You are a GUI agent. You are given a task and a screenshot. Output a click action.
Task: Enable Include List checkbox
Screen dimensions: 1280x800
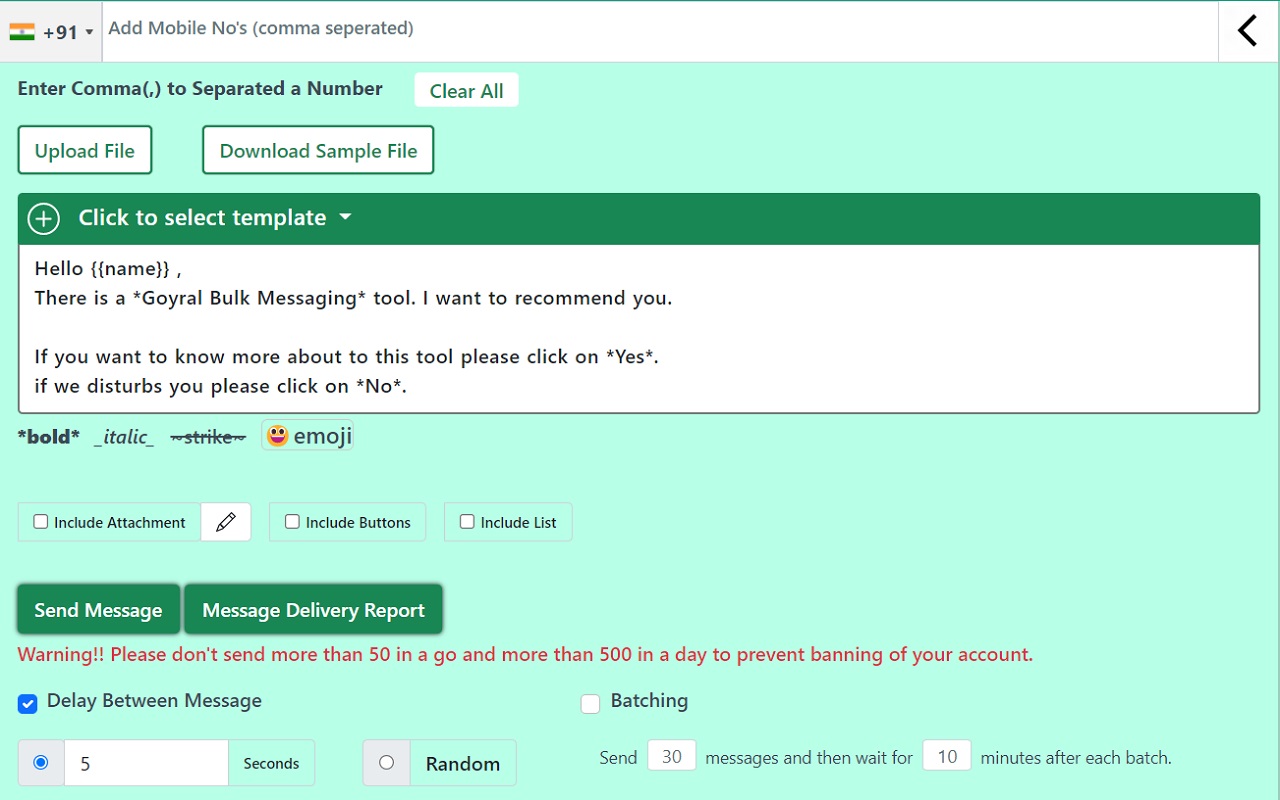pyautogui.click(x=467, y=521)
